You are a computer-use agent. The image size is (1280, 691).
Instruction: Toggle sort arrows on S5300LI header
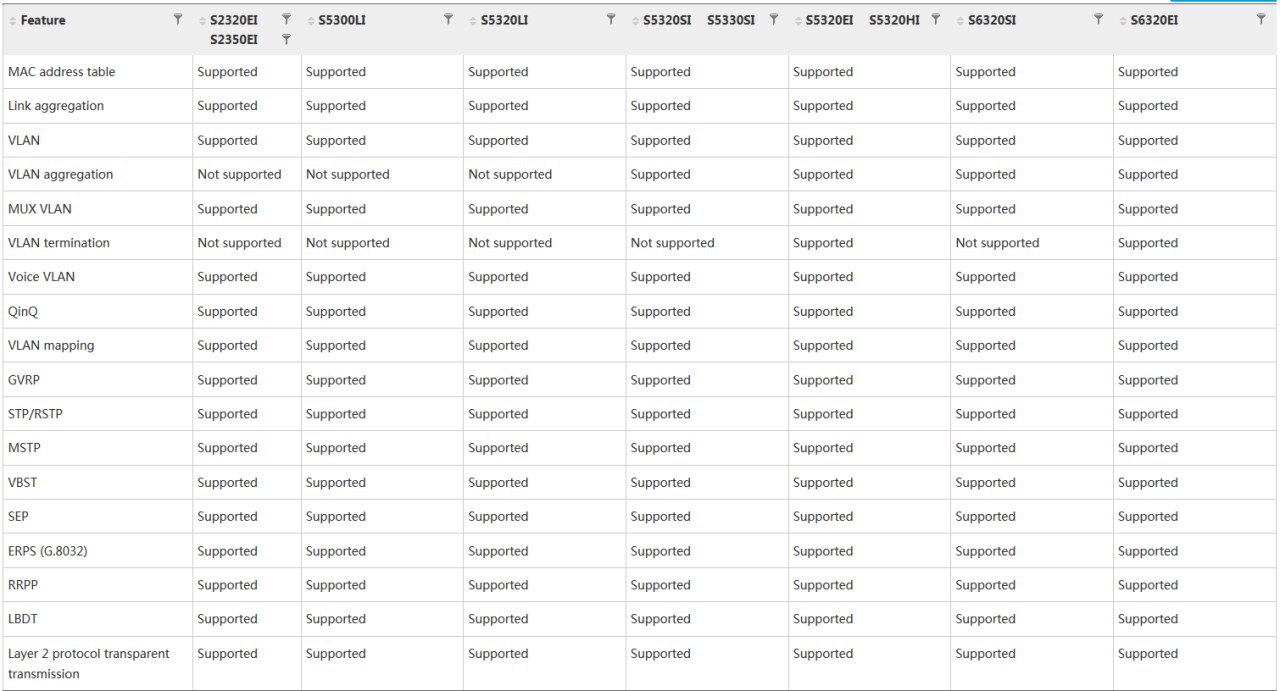pyautogui.click(x=311, y=20)
